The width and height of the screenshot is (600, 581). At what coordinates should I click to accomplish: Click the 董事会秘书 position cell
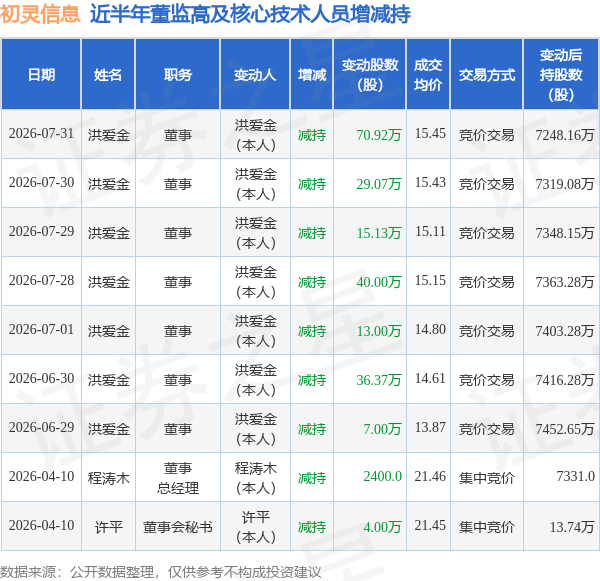[178, 527]
